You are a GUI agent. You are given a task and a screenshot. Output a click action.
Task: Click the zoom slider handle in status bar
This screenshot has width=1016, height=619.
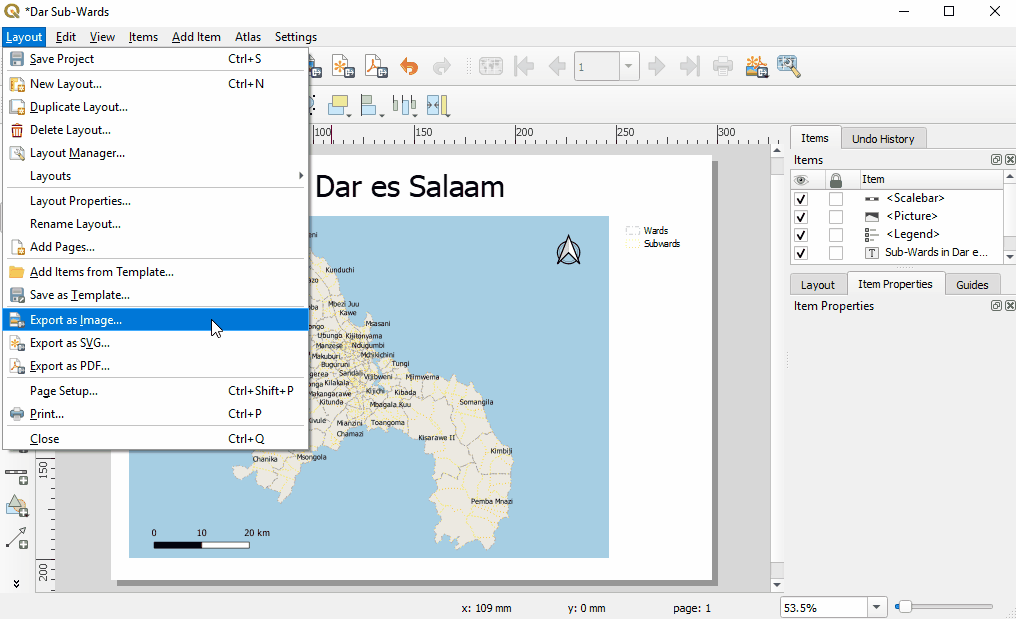903,607
